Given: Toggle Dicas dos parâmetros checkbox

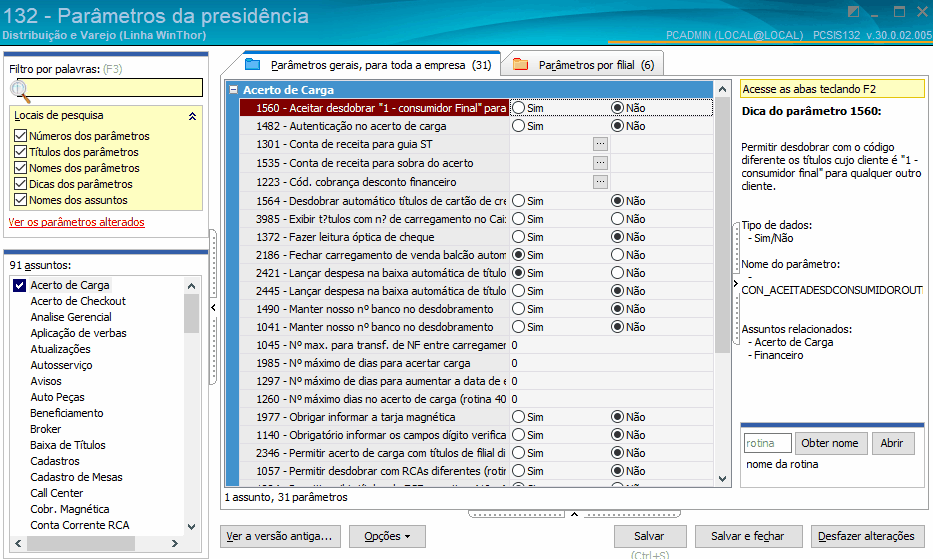Looking at the screenshot, I should tap(20, 184).
